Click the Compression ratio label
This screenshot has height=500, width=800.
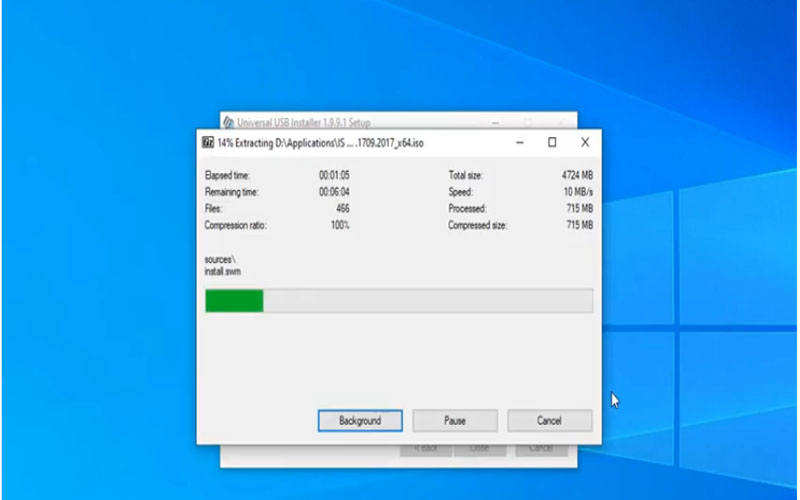235,225
